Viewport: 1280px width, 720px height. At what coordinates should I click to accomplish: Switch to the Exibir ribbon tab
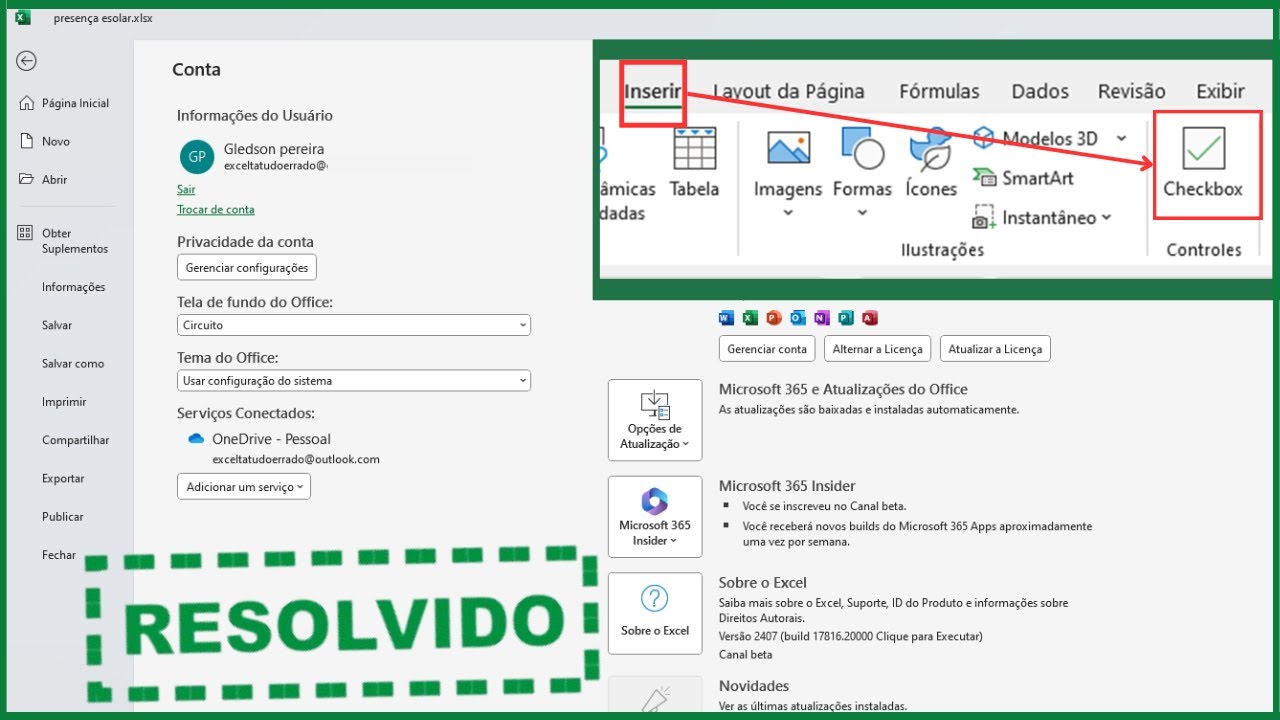[1220, 92]
